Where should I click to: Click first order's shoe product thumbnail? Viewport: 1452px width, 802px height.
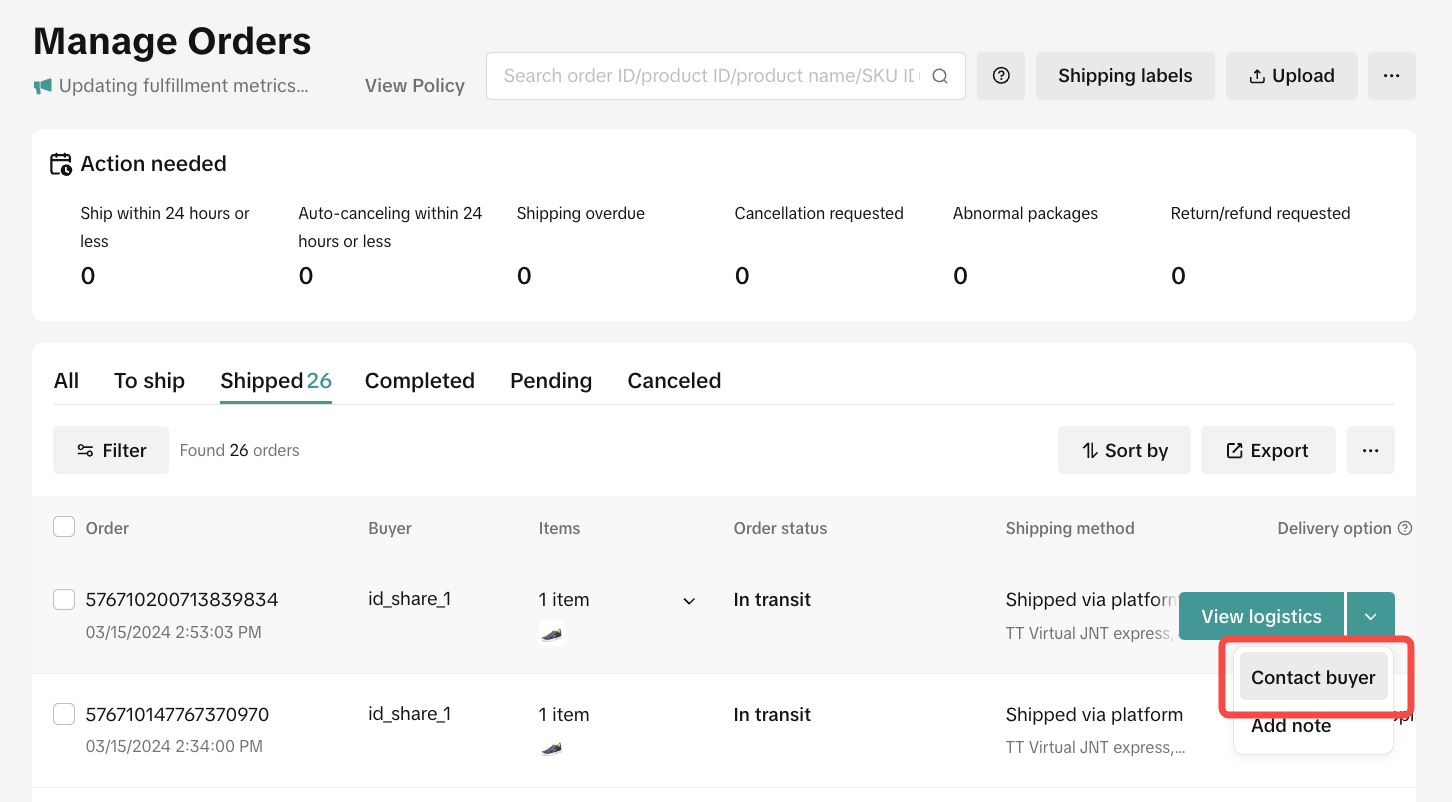(551, 633)
